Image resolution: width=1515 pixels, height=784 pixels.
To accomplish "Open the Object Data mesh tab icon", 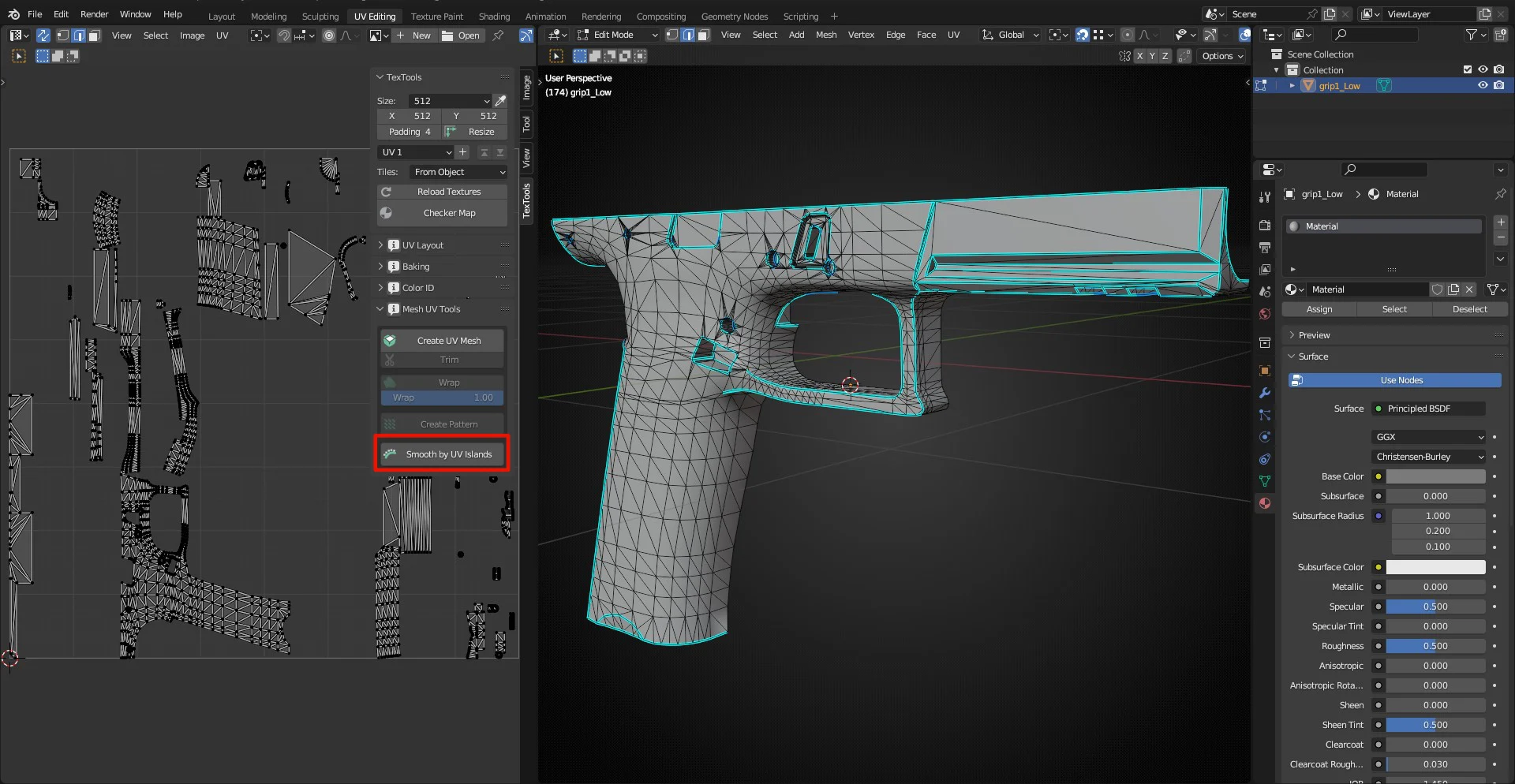I will tap(1265, 481).
